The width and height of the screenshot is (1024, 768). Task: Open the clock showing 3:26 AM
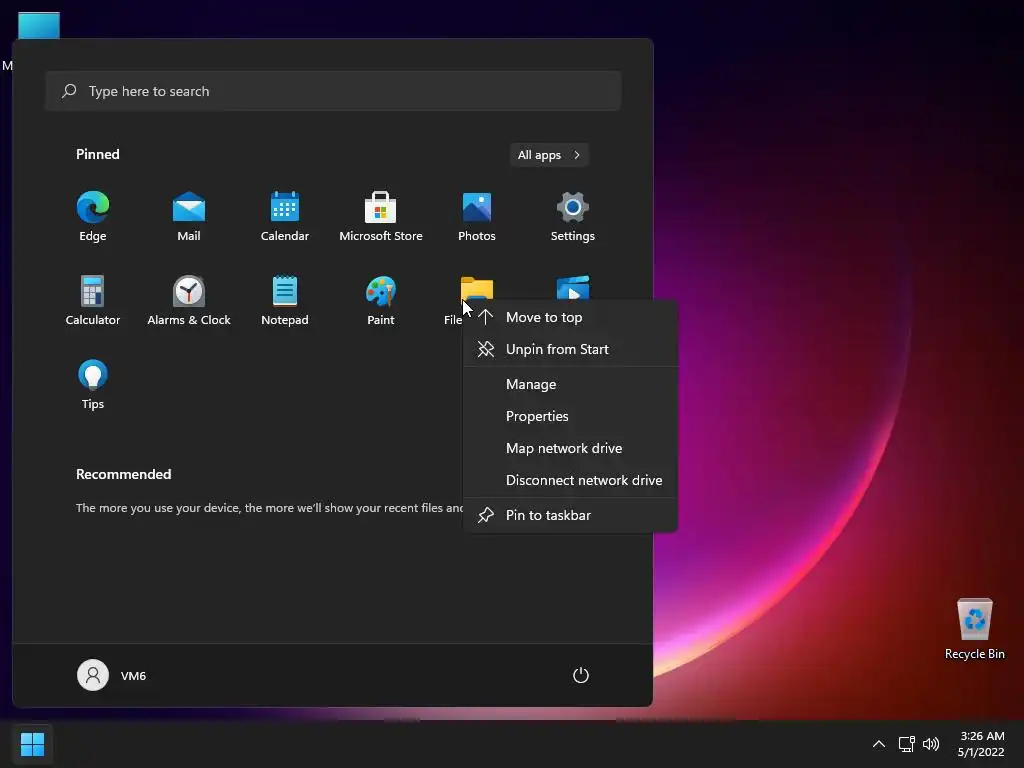(981, 744)
